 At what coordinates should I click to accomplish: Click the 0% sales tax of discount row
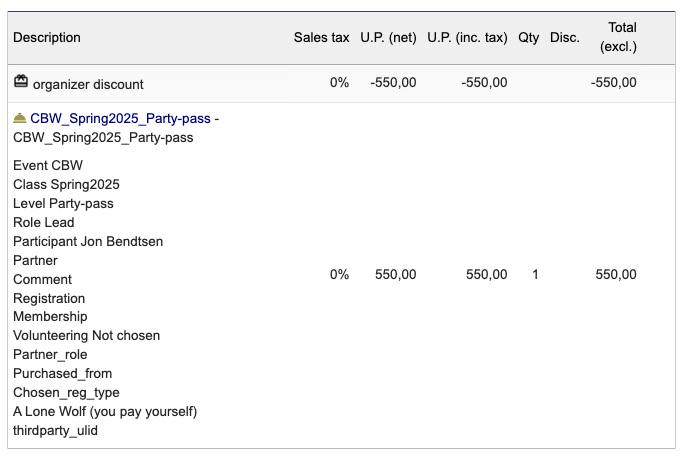(339, 82)
